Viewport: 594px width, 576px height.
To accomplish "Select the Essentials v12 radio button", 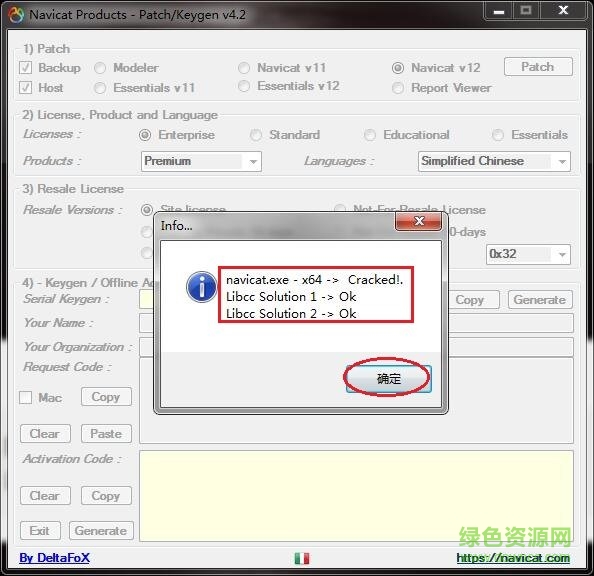I will 244,86.
